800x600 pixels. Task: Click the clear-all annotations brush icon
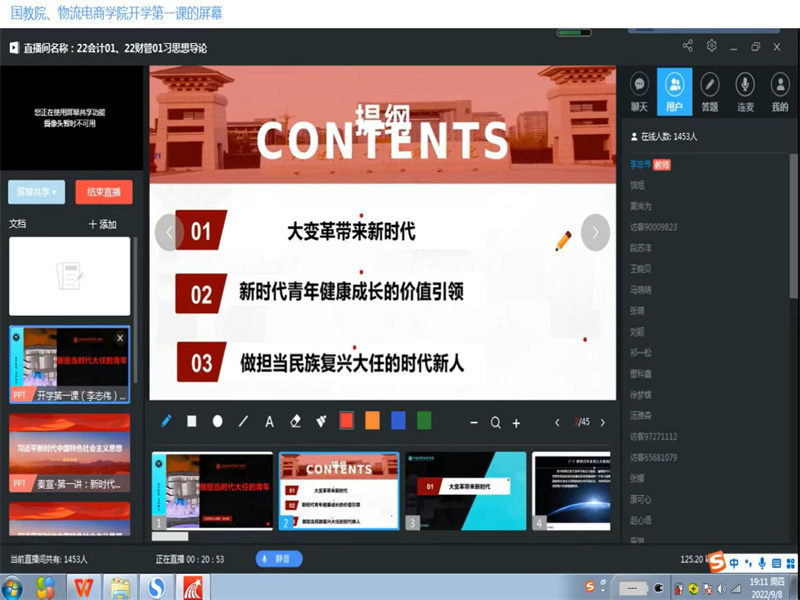(321, 422)
